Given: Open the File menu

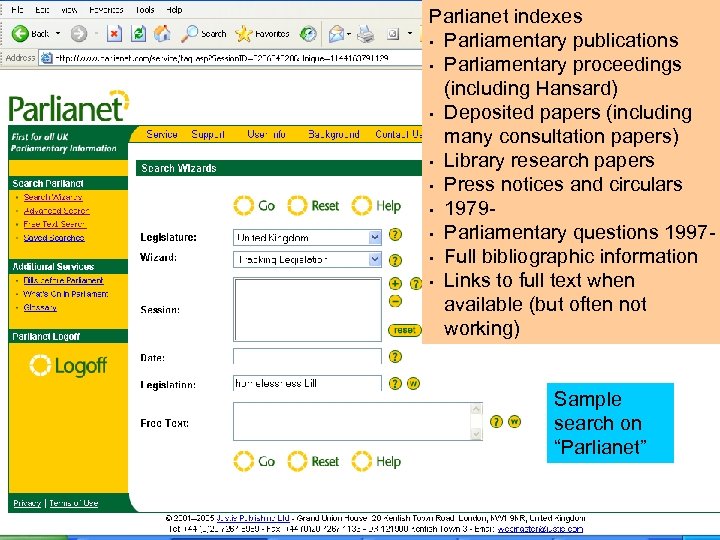Looking at the screenshot, I should pos(17,10).
